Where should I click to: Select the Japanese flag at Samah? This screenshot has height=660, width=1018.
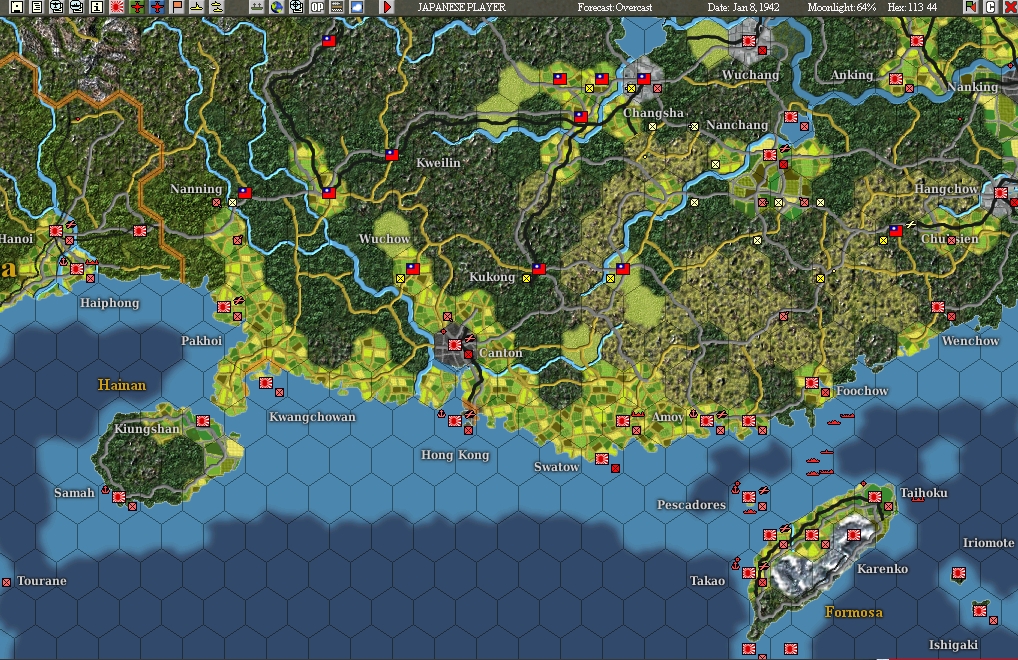119,497
